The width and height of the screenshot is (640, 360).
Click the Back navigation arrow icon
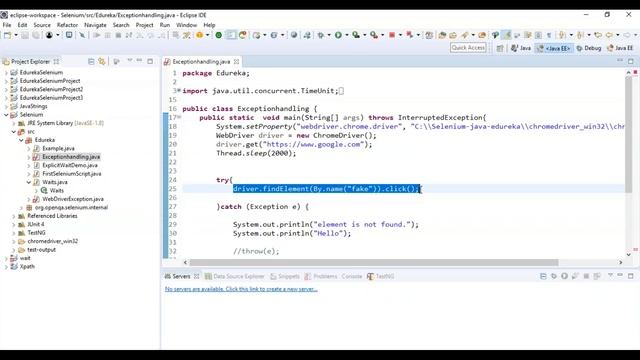(609, 35)
